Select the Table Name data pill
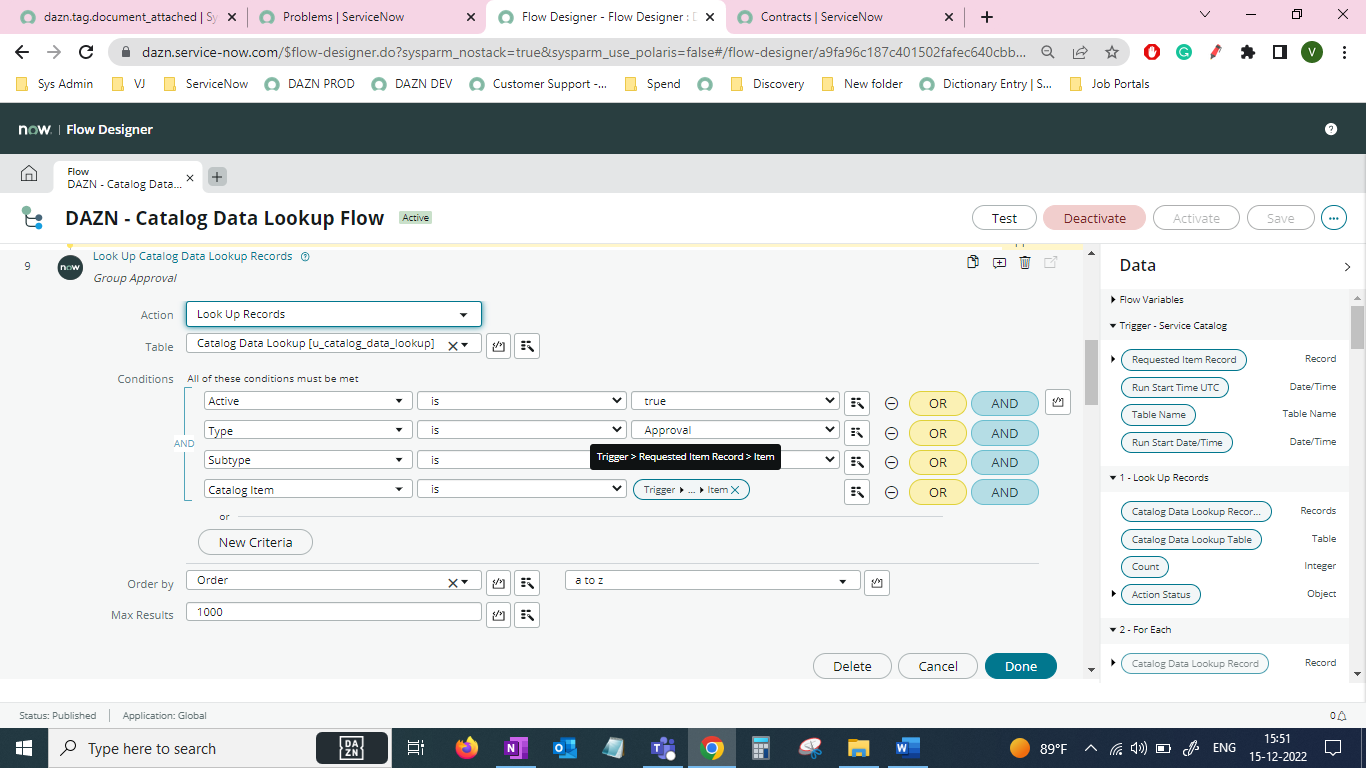Viewport: 1366px width, 768px height. tap(1158, 414)
